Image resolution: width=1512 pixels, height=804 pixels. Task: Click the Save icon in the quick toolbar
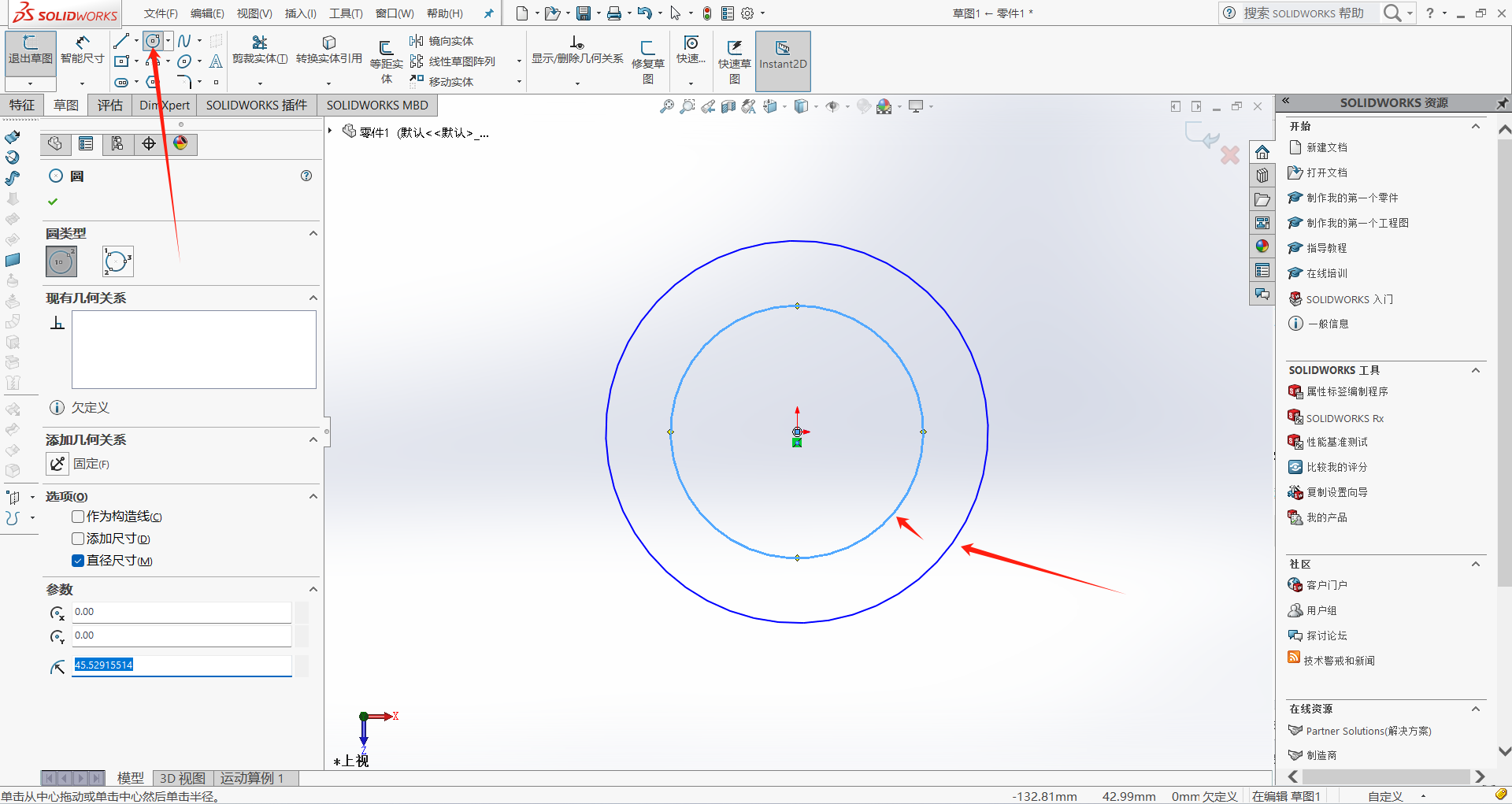[584, 13]
